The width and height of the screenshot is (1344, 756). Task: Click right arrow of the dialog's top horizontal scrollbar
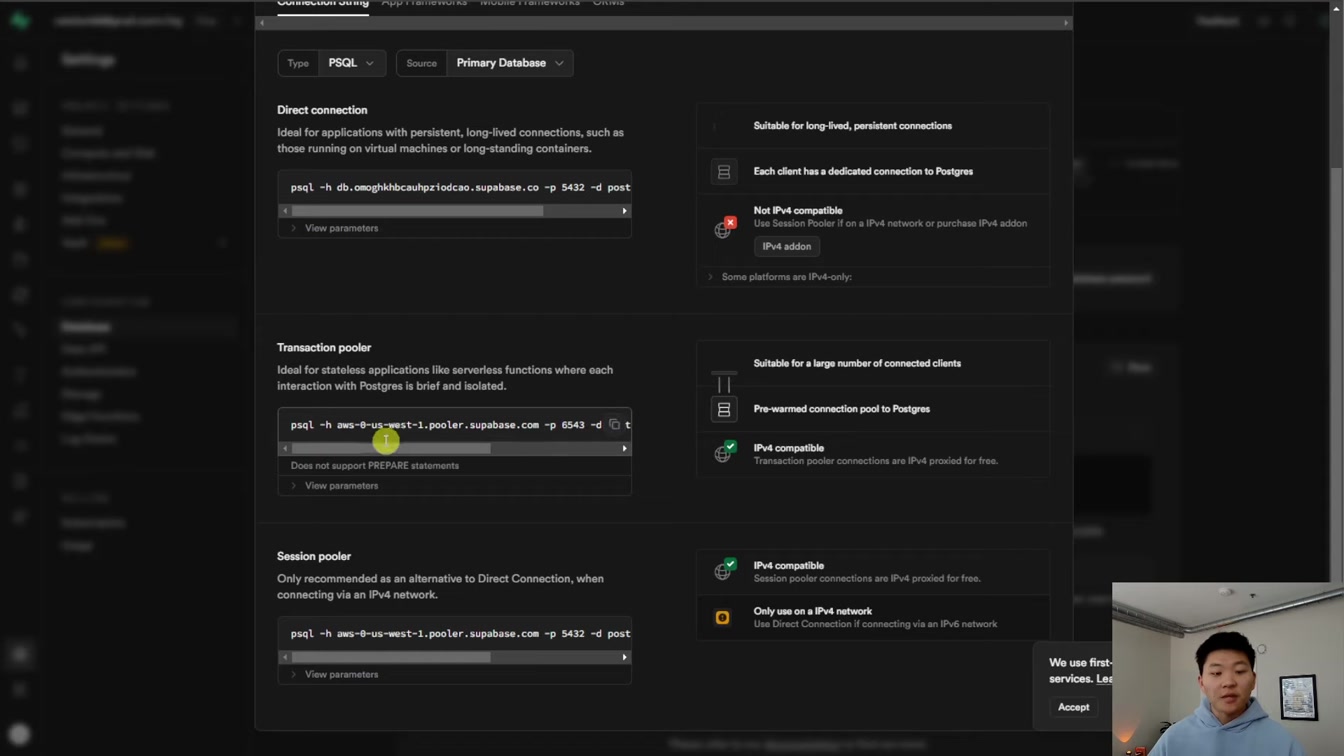1065,22
